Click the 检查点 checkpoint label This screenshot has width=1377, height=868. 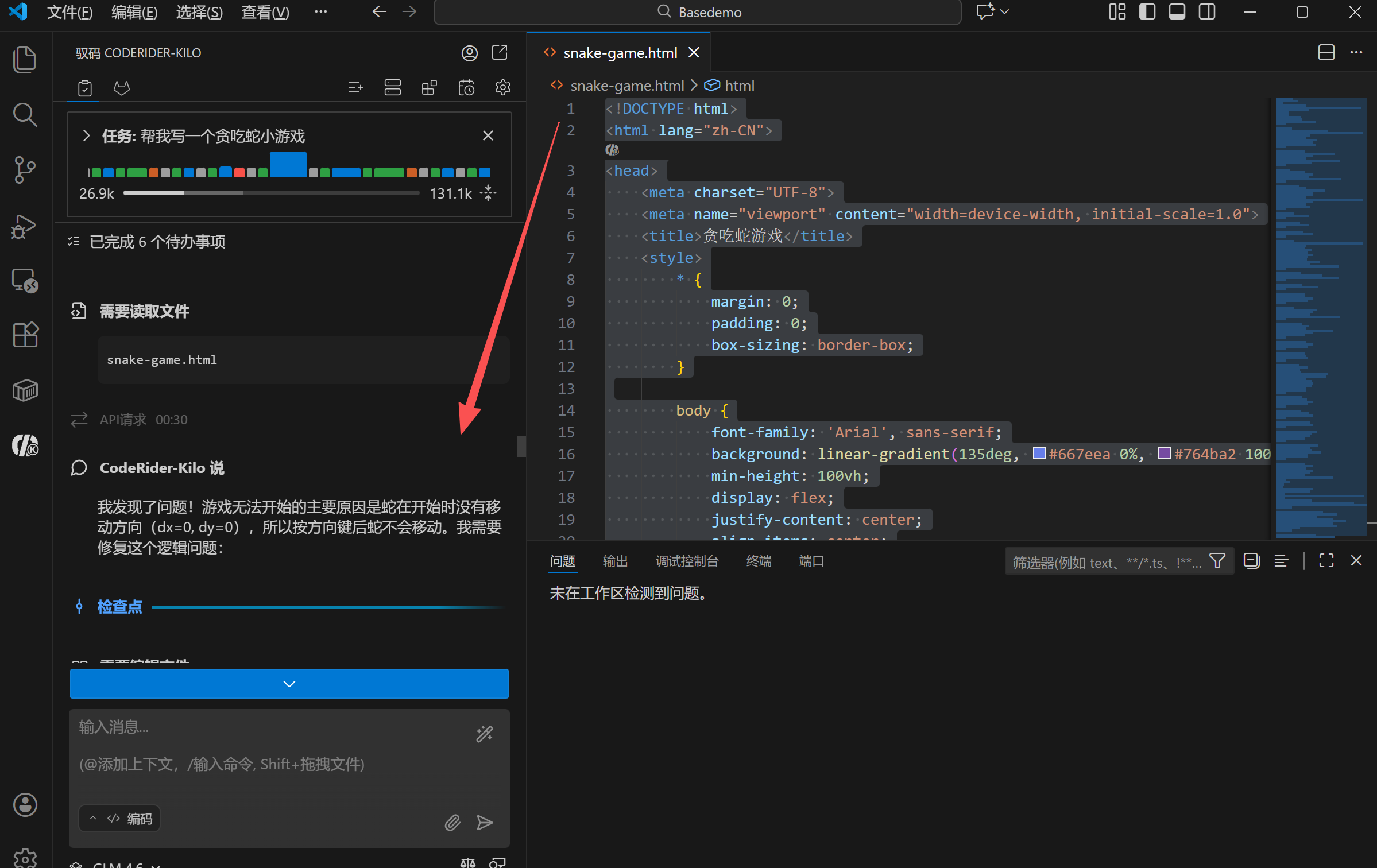click(119, 607)
